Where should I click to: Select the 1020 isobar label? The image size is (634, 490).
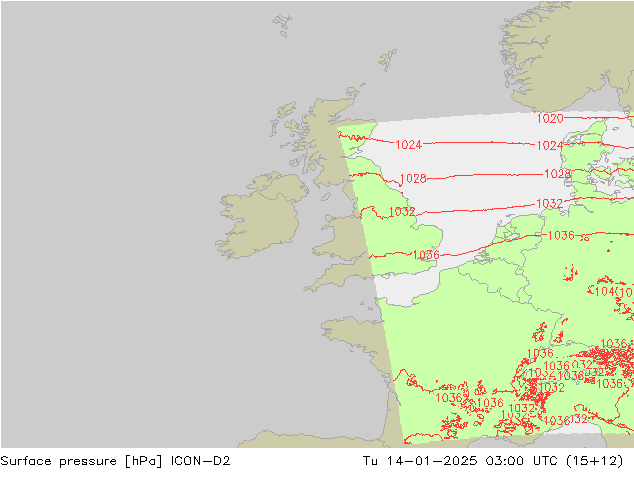pyautogui.click(x=550, y=118)
